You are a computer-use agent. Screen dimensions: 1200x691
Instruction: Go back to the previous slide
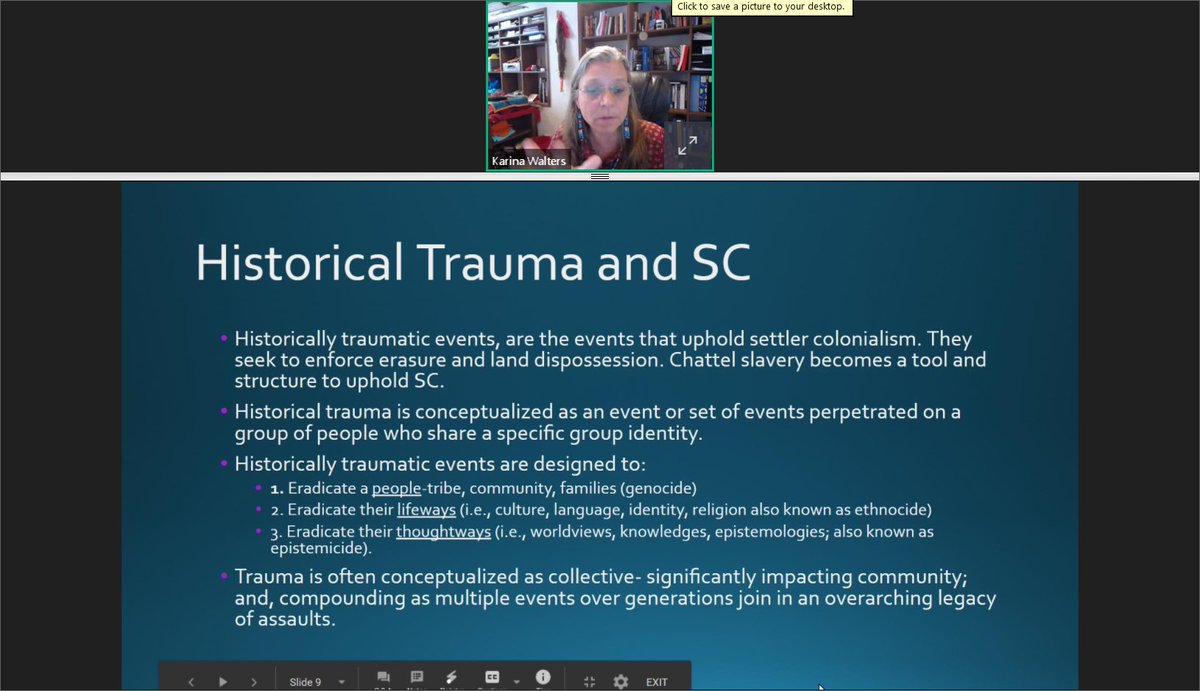coord(190,680)
